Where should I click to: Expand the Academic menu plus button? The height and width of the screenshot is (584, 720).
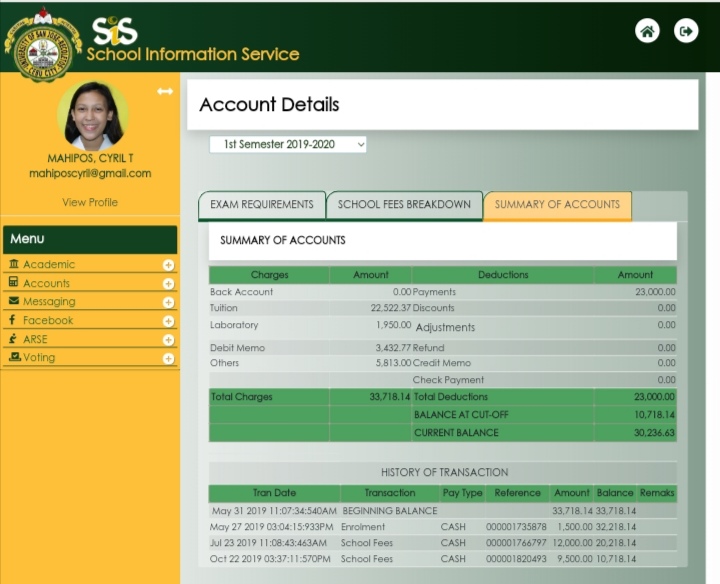(x=168, y=265)
